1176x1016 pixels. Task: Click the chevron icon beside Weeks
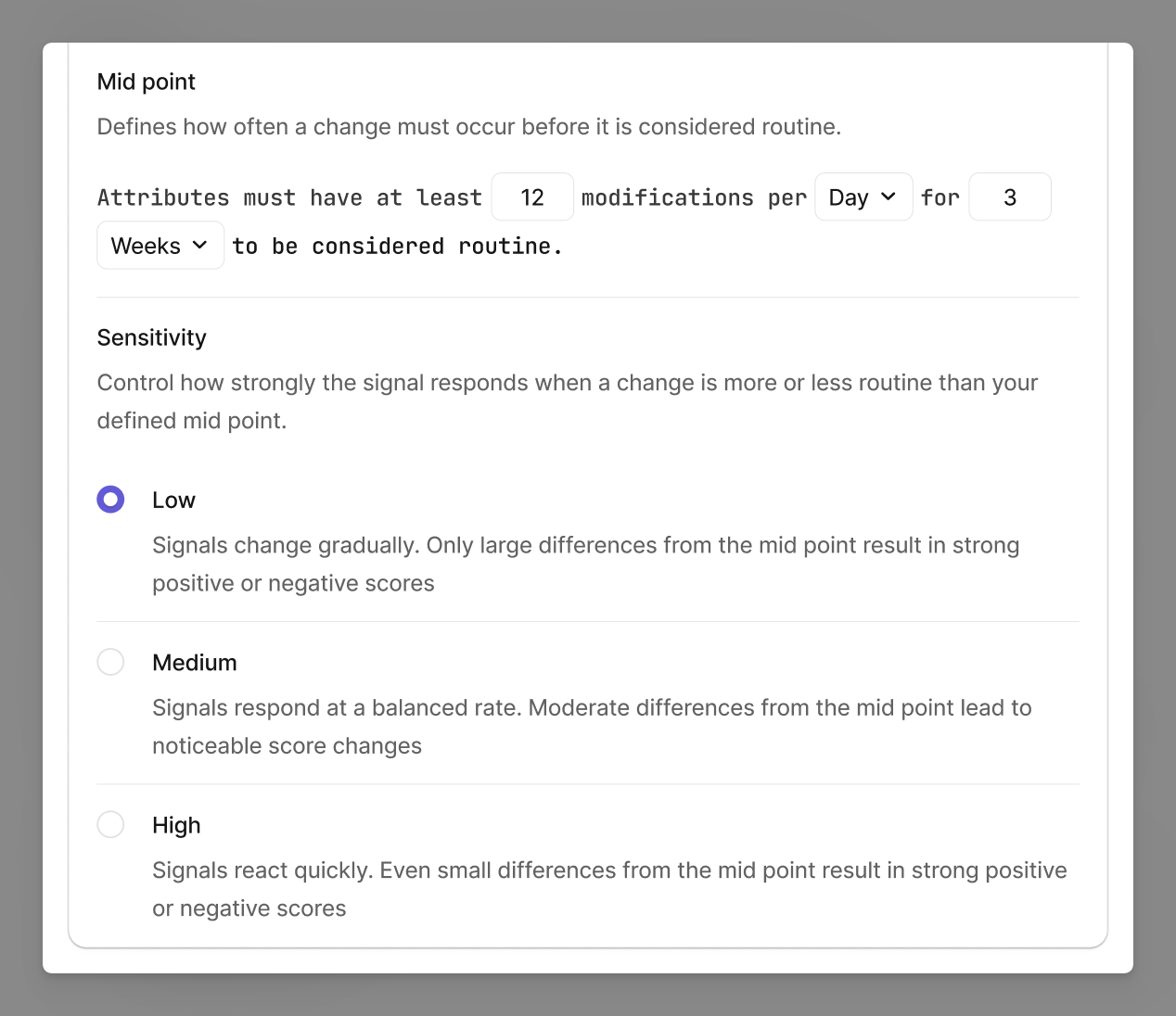point(199,245)
